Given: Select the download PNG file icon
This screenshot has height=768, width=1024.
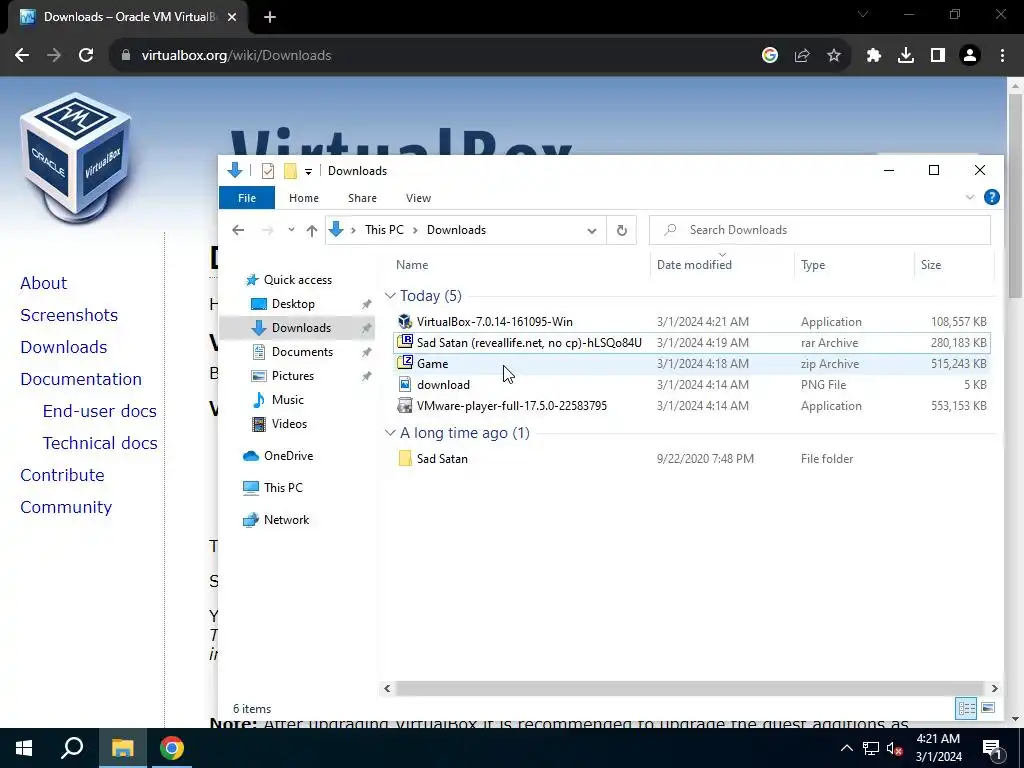Looking at the screenshot, I should 405,384.
